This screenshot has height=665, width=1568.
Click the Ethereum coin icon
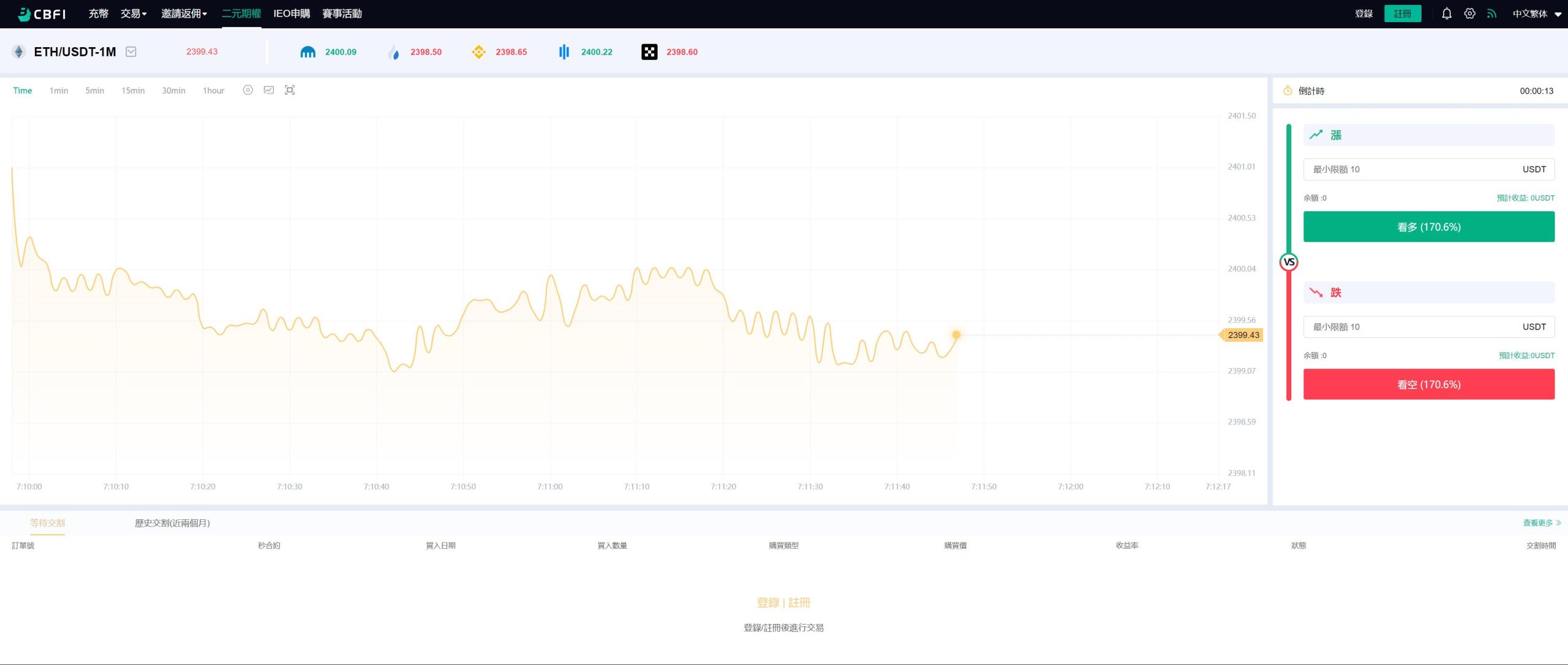point(18,52)
